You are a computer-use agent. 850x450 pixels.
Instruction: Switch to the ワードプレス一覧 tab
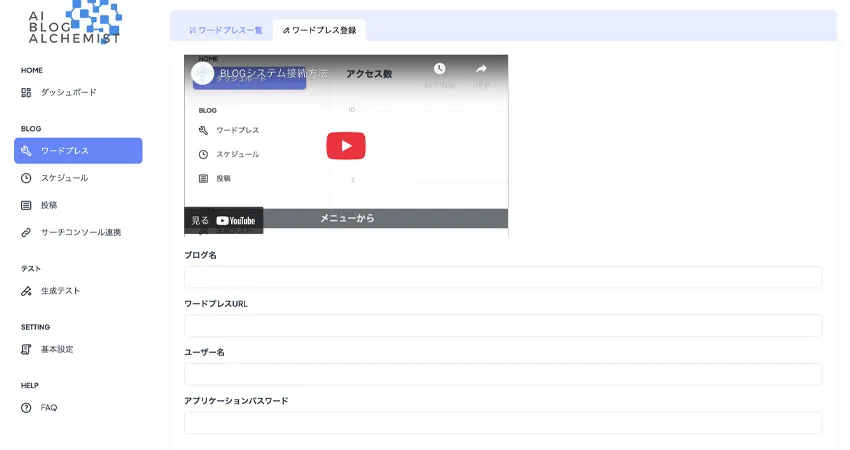coord(225,30)
